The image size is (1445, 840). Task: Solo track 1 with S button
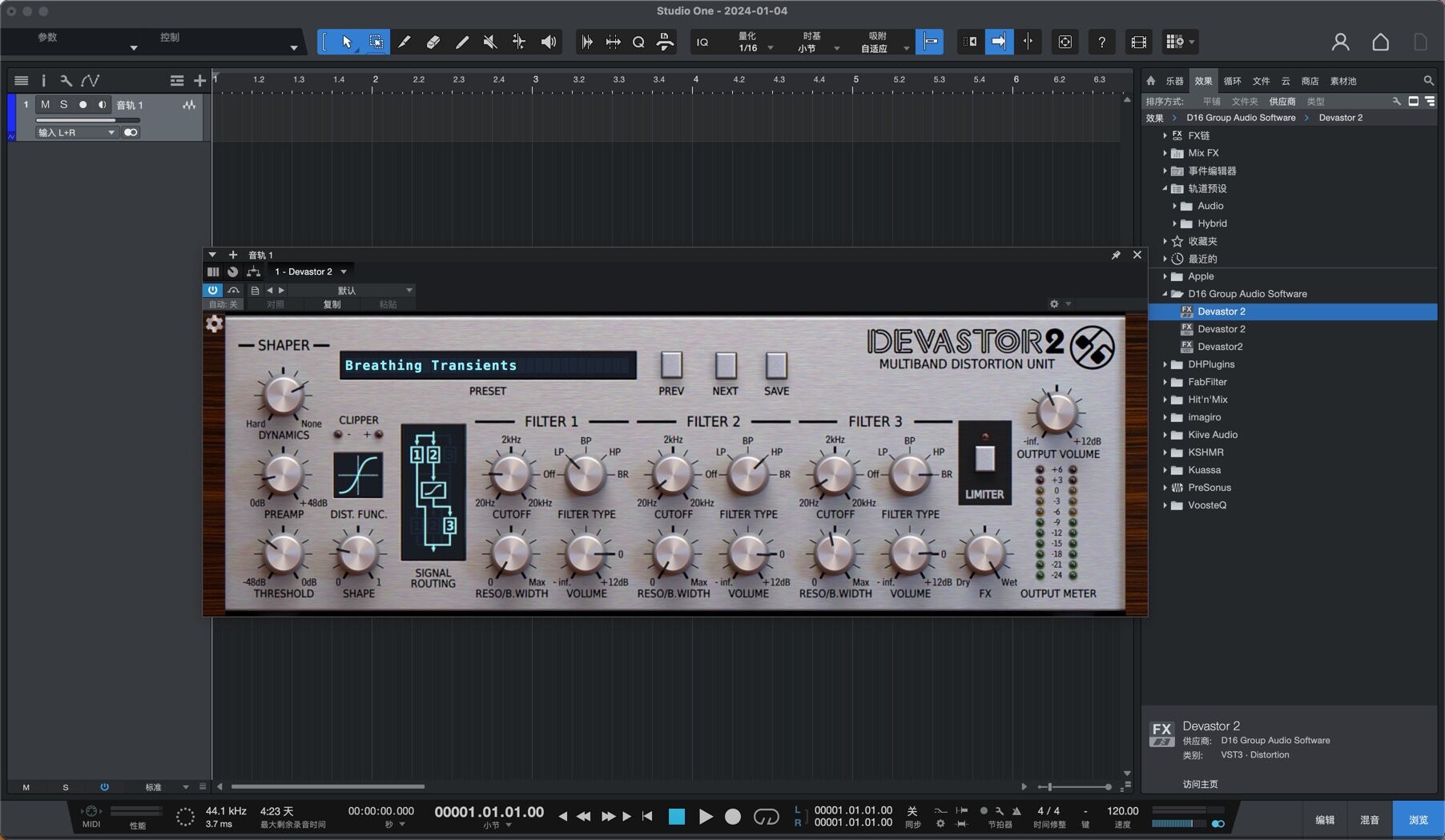[x=64, y=104]
